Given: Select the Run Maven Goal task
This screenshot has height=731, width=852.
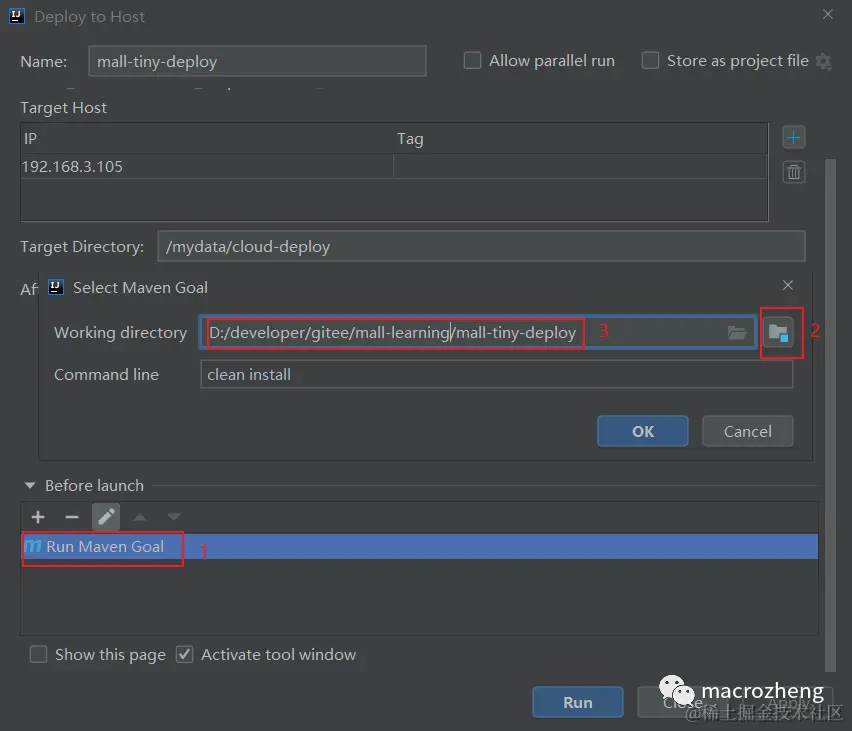Looking at the screenshot, I should [419, 546].
